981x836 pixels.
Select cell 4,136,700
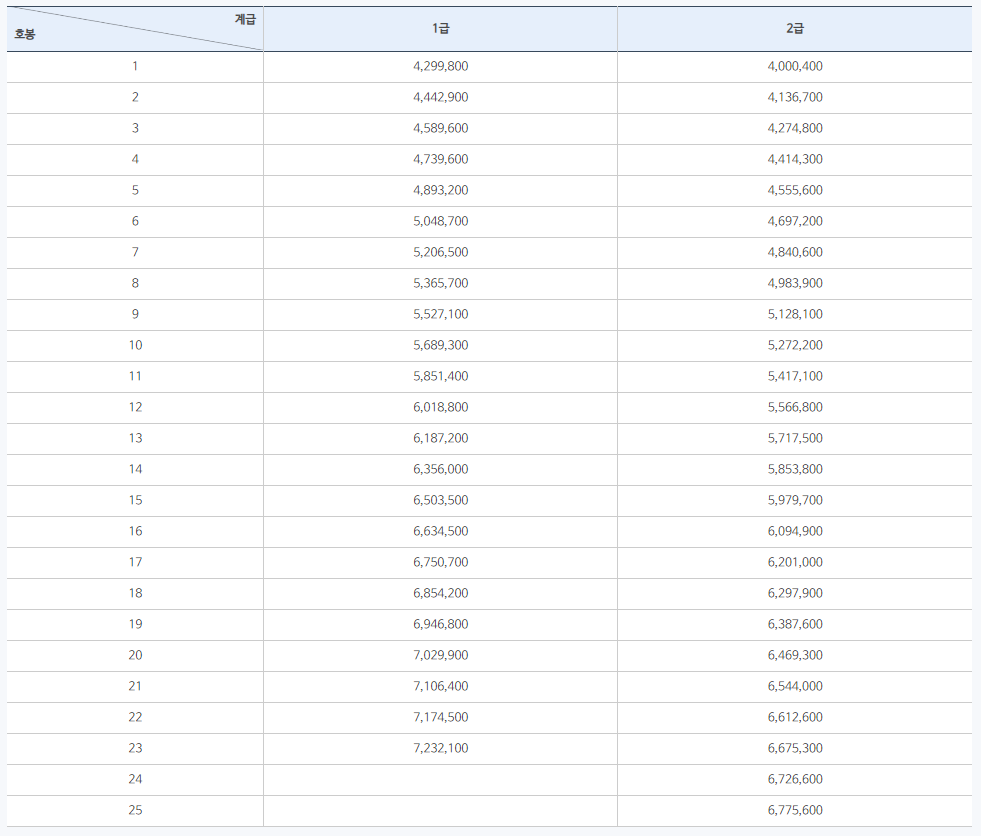point(795,98)
